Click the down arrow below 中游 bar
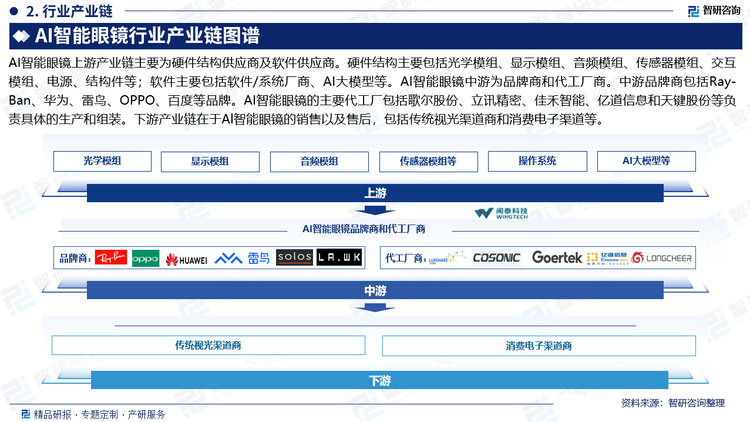 point(375,307)
